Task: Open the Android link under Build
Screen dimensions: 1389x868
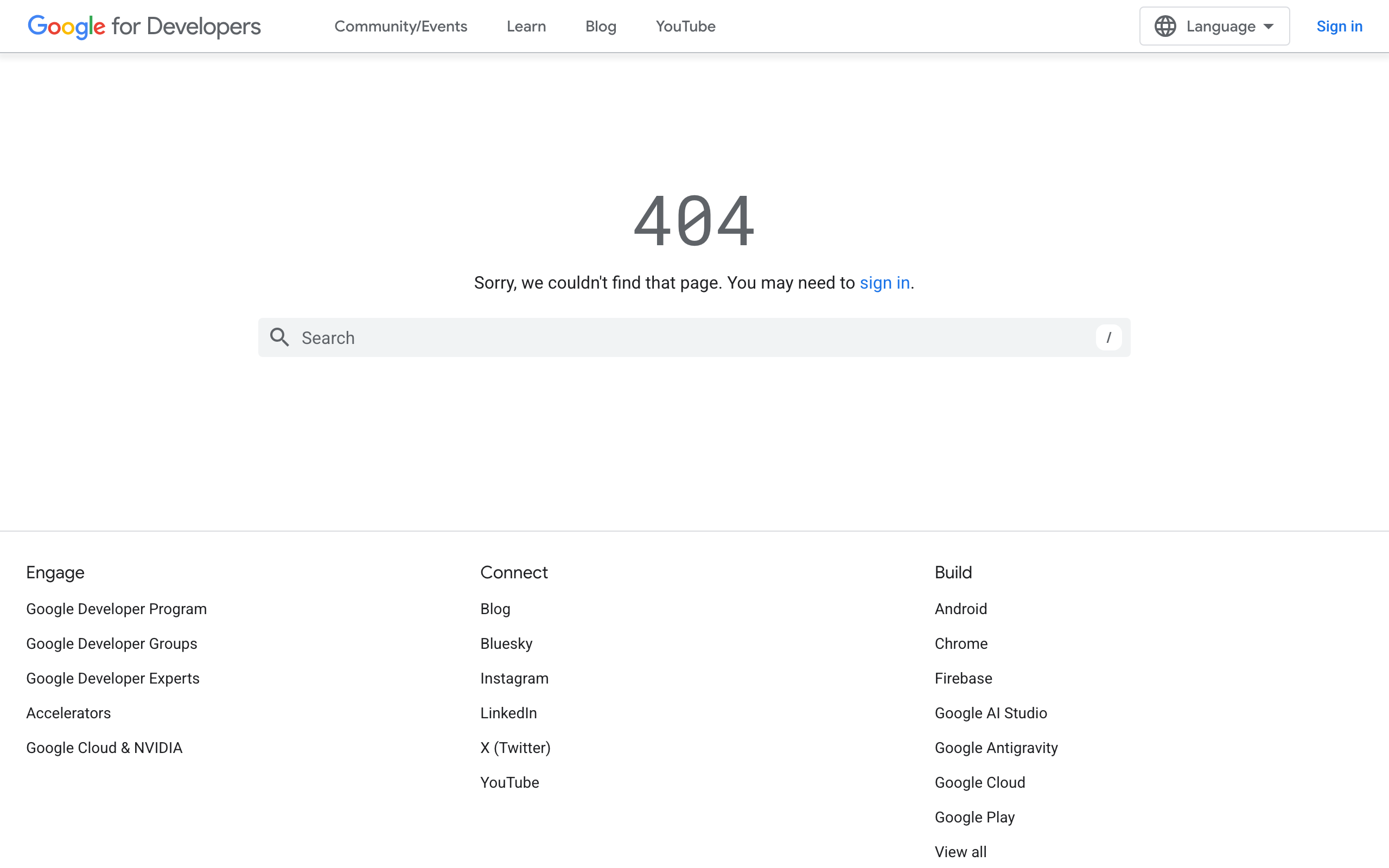Action: [960, 609]
